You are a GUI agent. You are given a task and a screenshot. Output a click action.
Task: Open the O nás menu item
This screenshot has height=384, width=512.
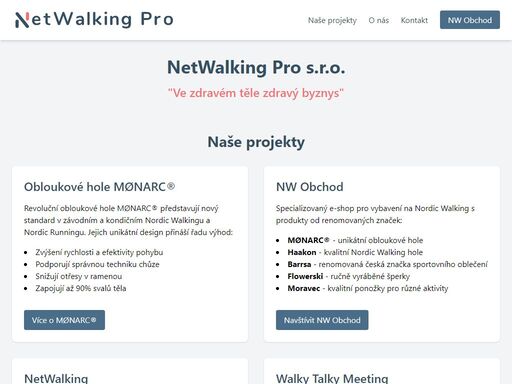(x=379, y=20)
